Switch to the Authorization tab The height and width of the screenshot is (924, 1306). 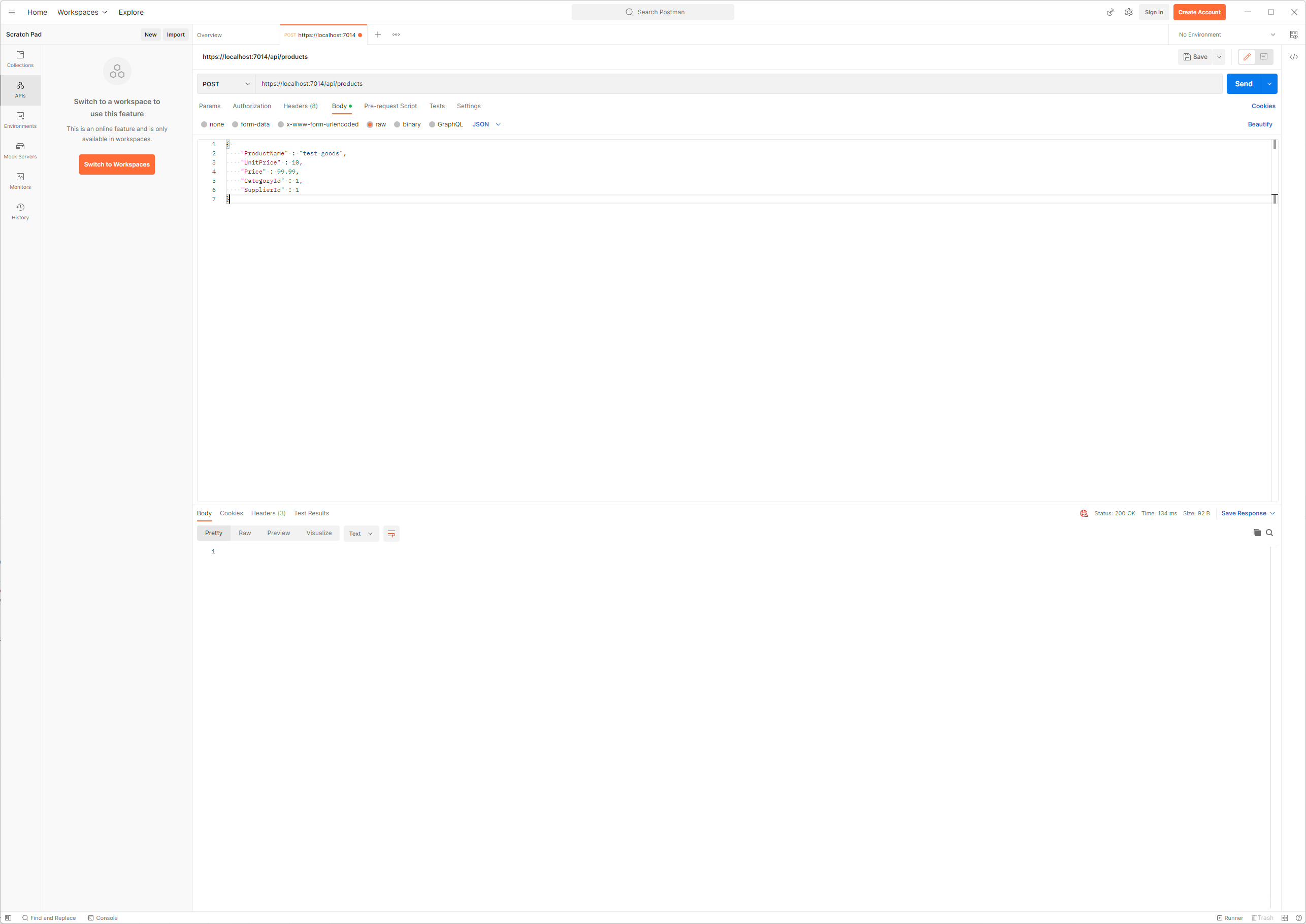[x=251, y=107]
